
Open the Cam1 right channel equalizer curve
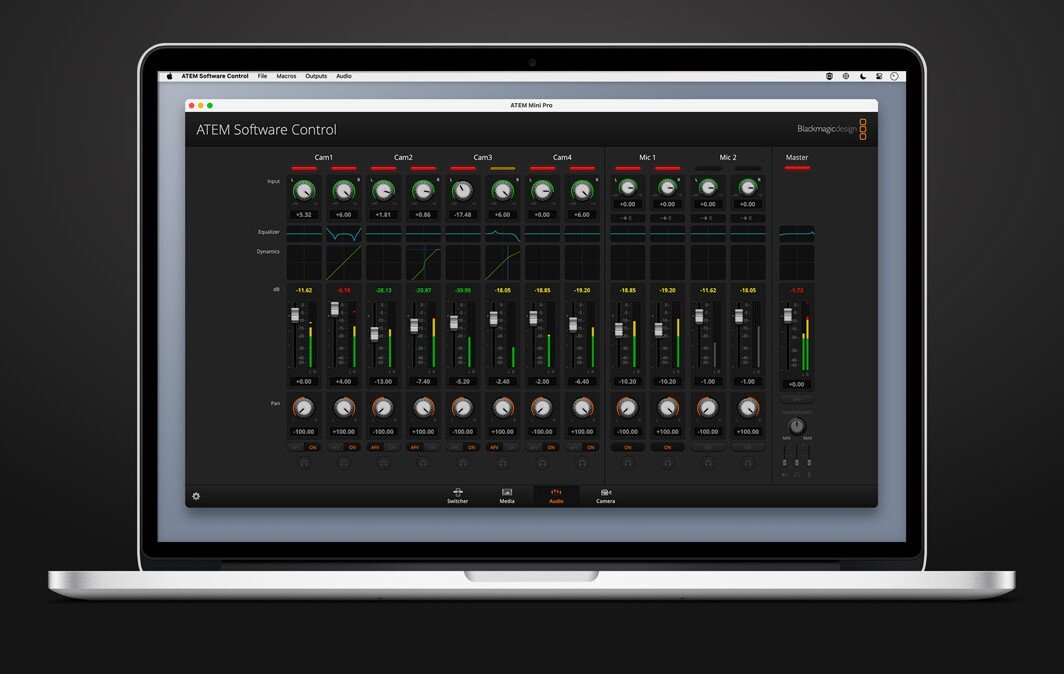(344, 233)
